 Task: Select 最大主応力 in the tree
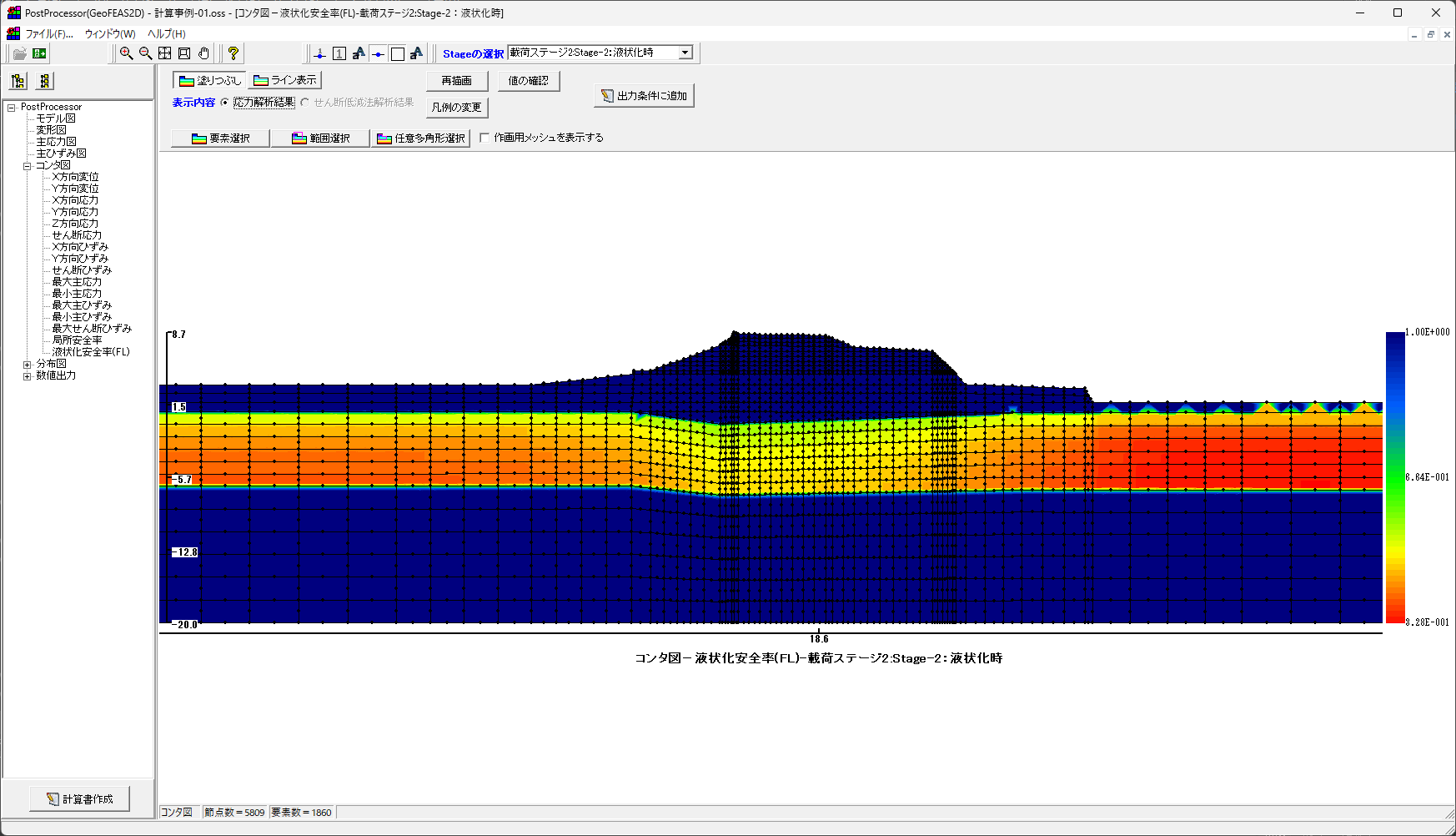coord(77,282)
